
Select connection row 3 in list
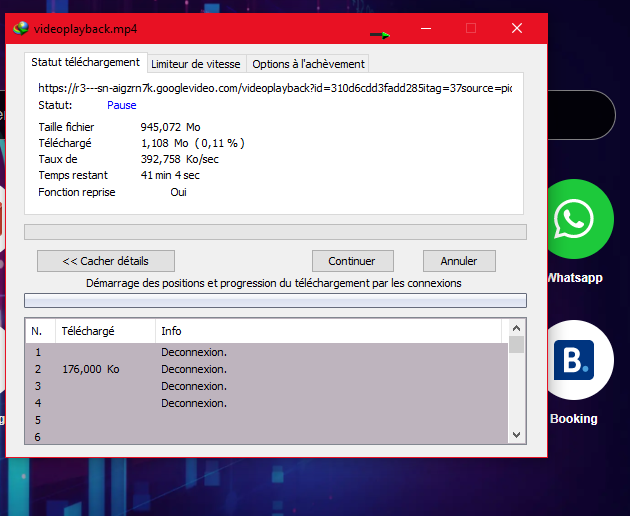pyautogui.click(x=267, y=386)
